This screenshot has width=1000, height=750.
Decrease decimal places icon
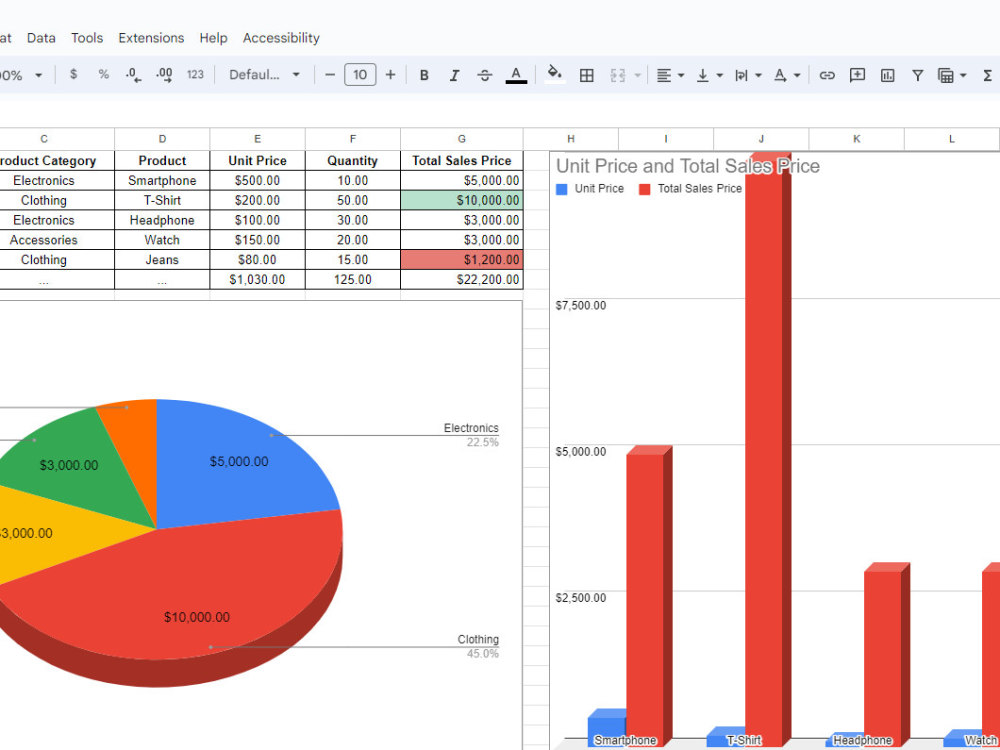pos(133,75)
